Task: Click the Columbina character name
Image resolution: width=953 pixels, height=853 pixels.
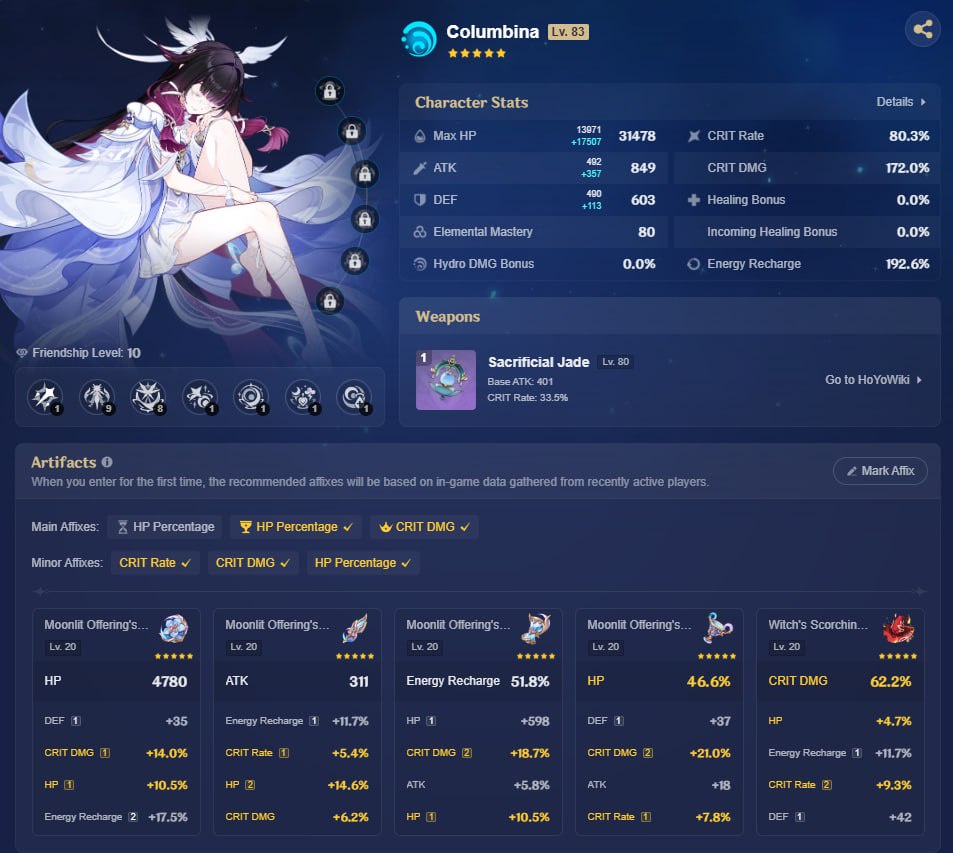Action: [492, 32]
